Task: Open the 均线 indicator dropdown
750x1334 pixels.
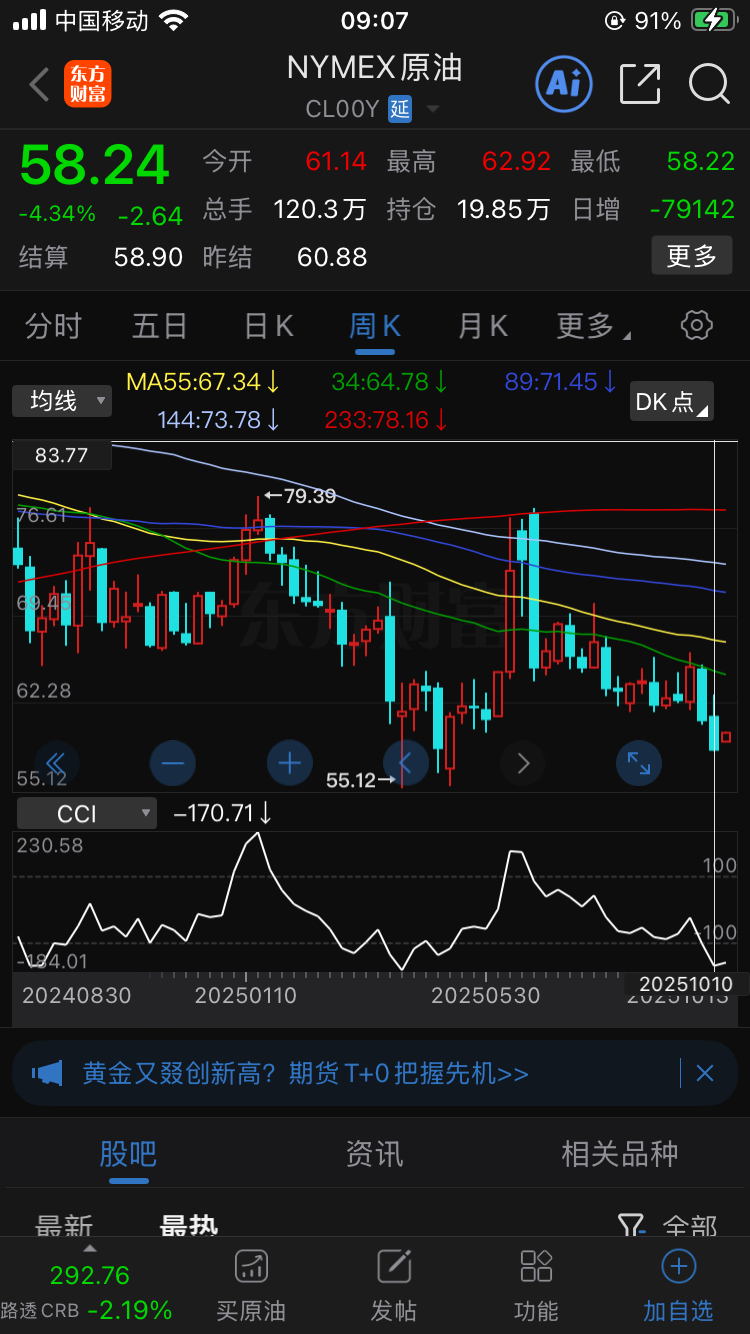Action: click(x=61, y=401)
